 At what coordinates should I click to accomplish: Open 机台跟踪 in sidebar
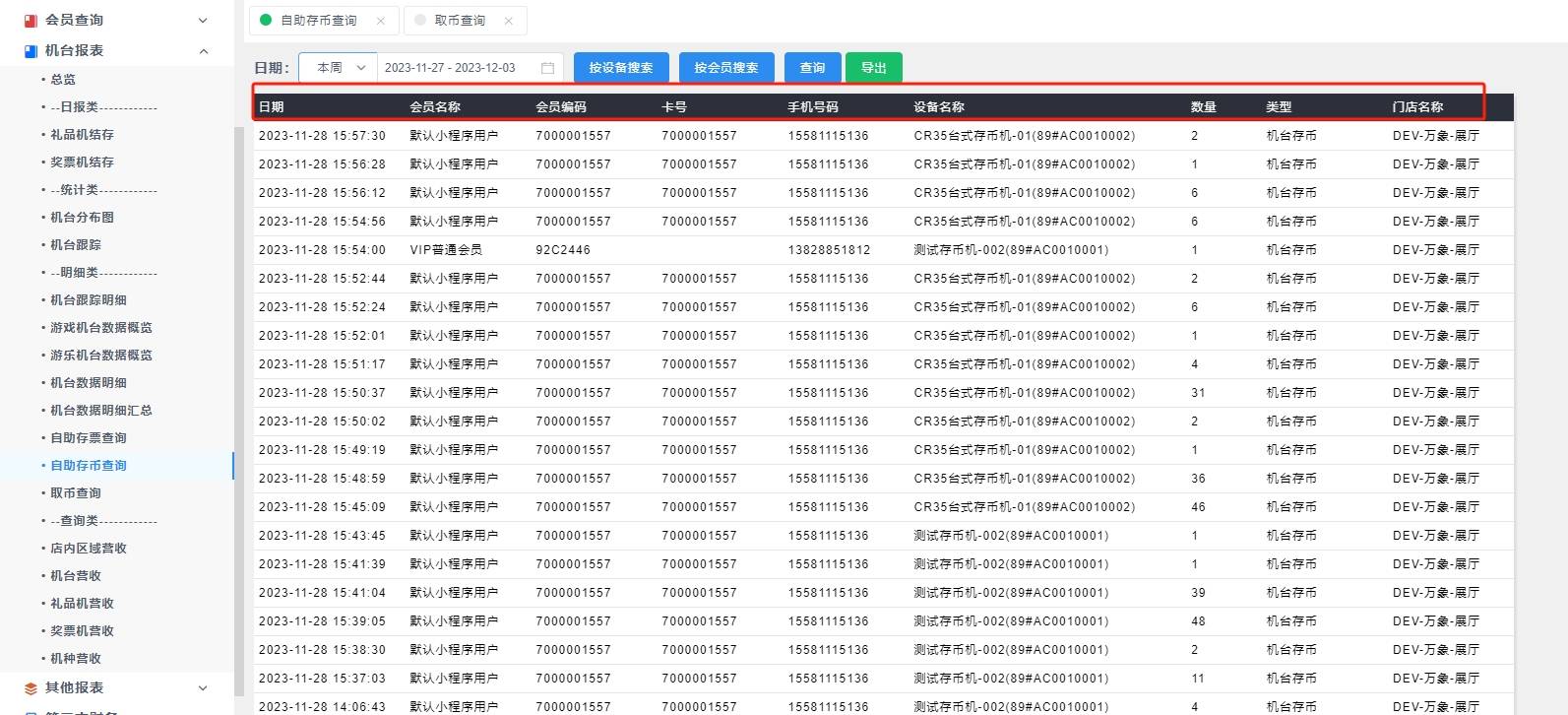pos(76,245)
